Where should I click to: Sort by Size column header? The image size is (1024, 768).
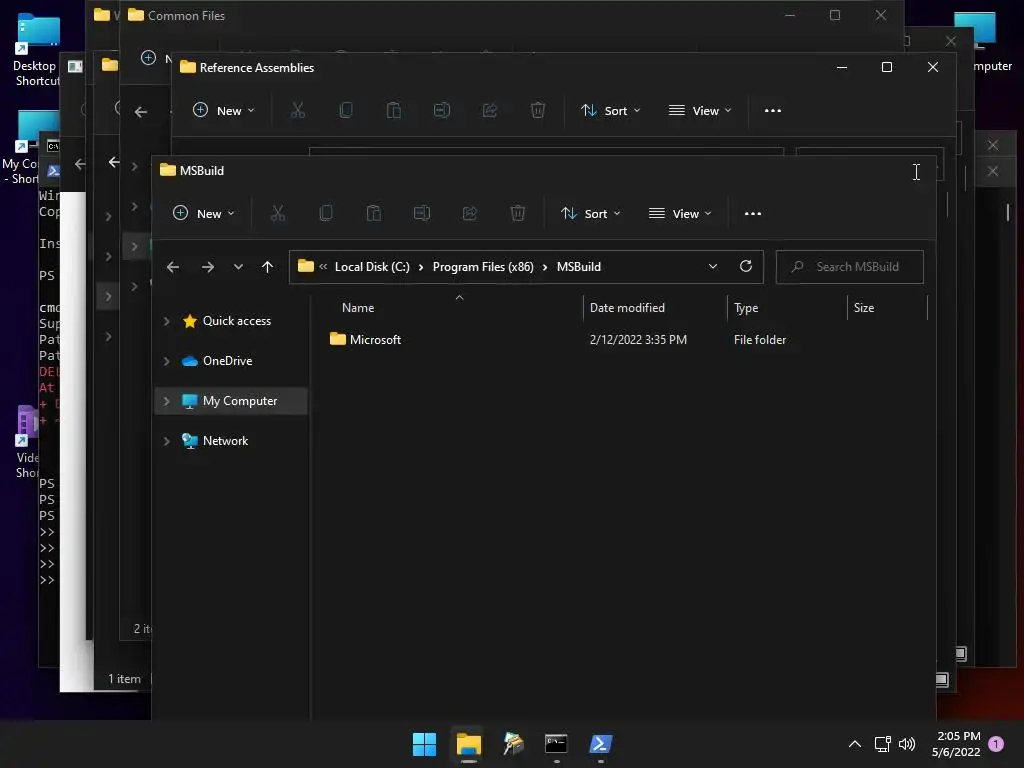[863, 308]
